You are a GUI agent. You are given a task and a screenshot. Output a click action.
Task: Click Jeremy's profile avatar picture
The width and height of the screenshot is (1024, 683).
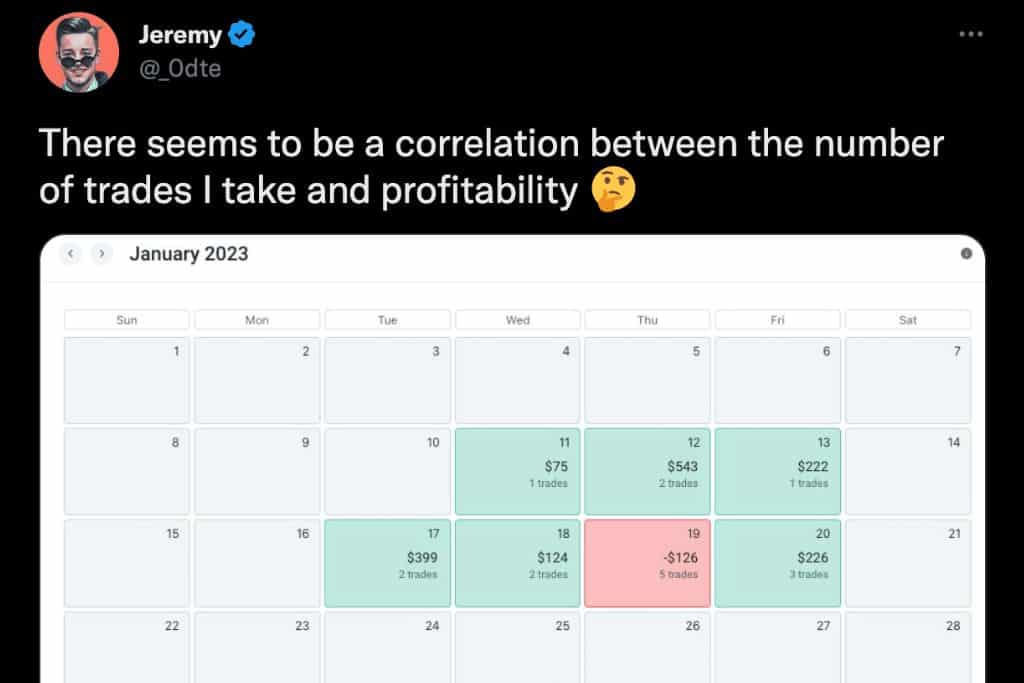click(x=79, y=52)
